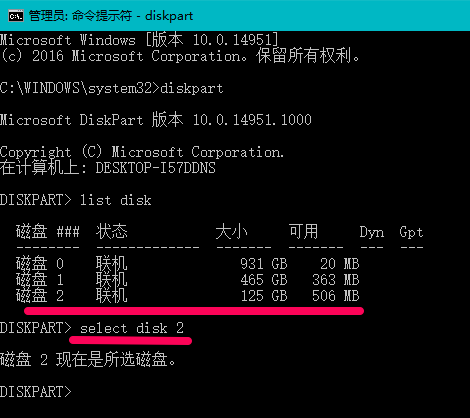Screen dimensions: 470x418
Task: Click the 'C:\WINDOWS\system32>diskpart' line
Action: [x=112, y=88]
